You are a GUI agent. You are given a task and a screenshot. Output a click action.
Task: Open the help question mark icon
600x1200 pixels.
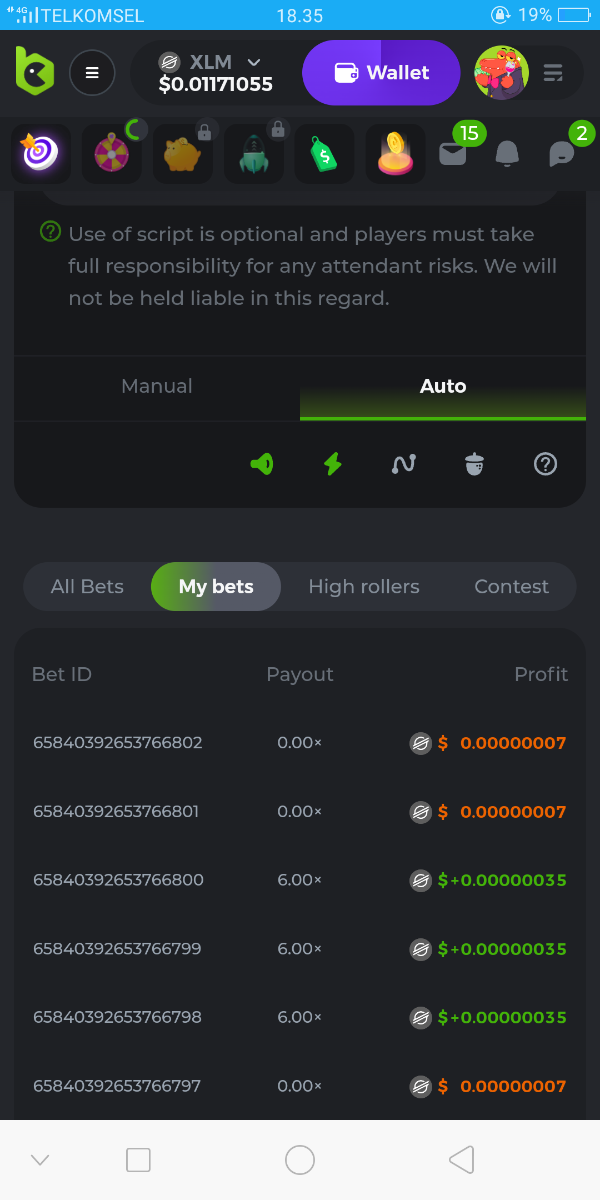(545, 464)
